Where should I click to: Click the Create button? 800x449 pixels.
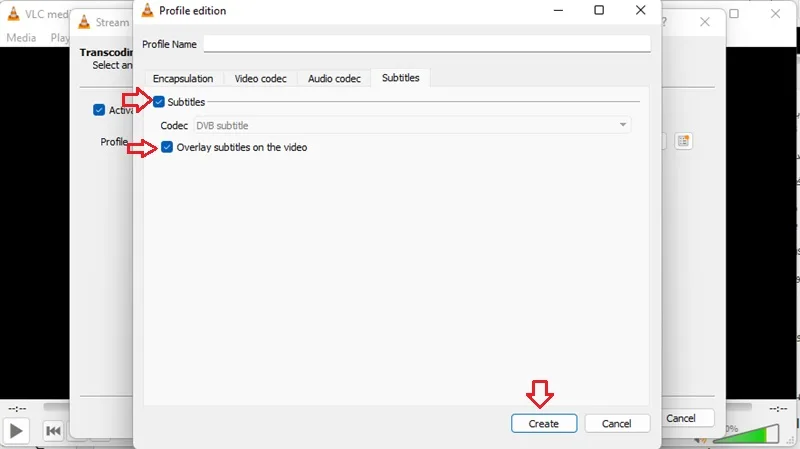pyautogui.click(x=544, y=423)
